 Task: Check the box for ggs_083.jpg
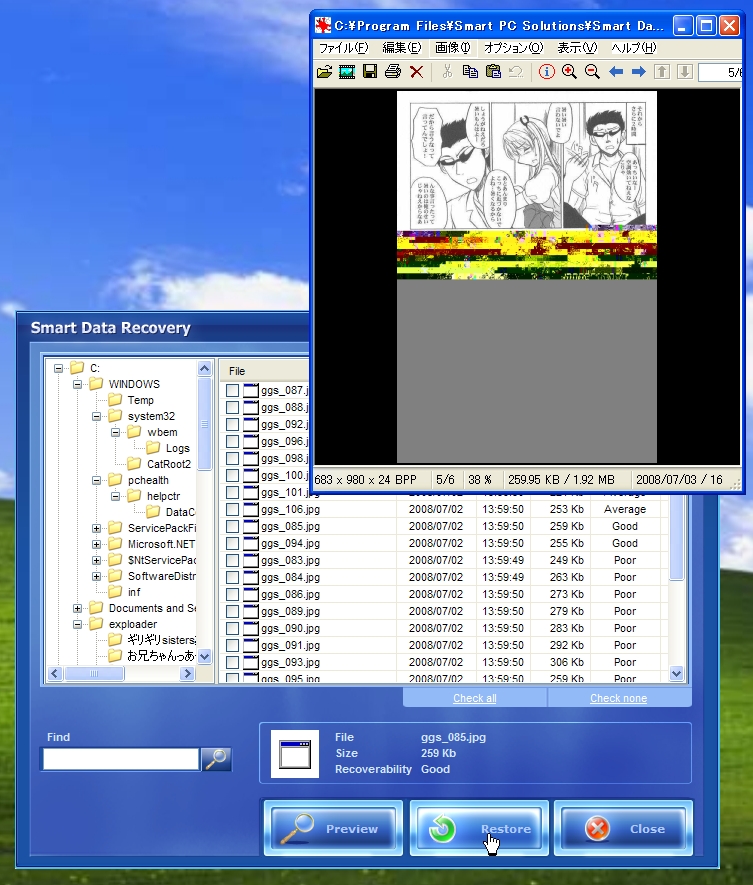(233, 560)
